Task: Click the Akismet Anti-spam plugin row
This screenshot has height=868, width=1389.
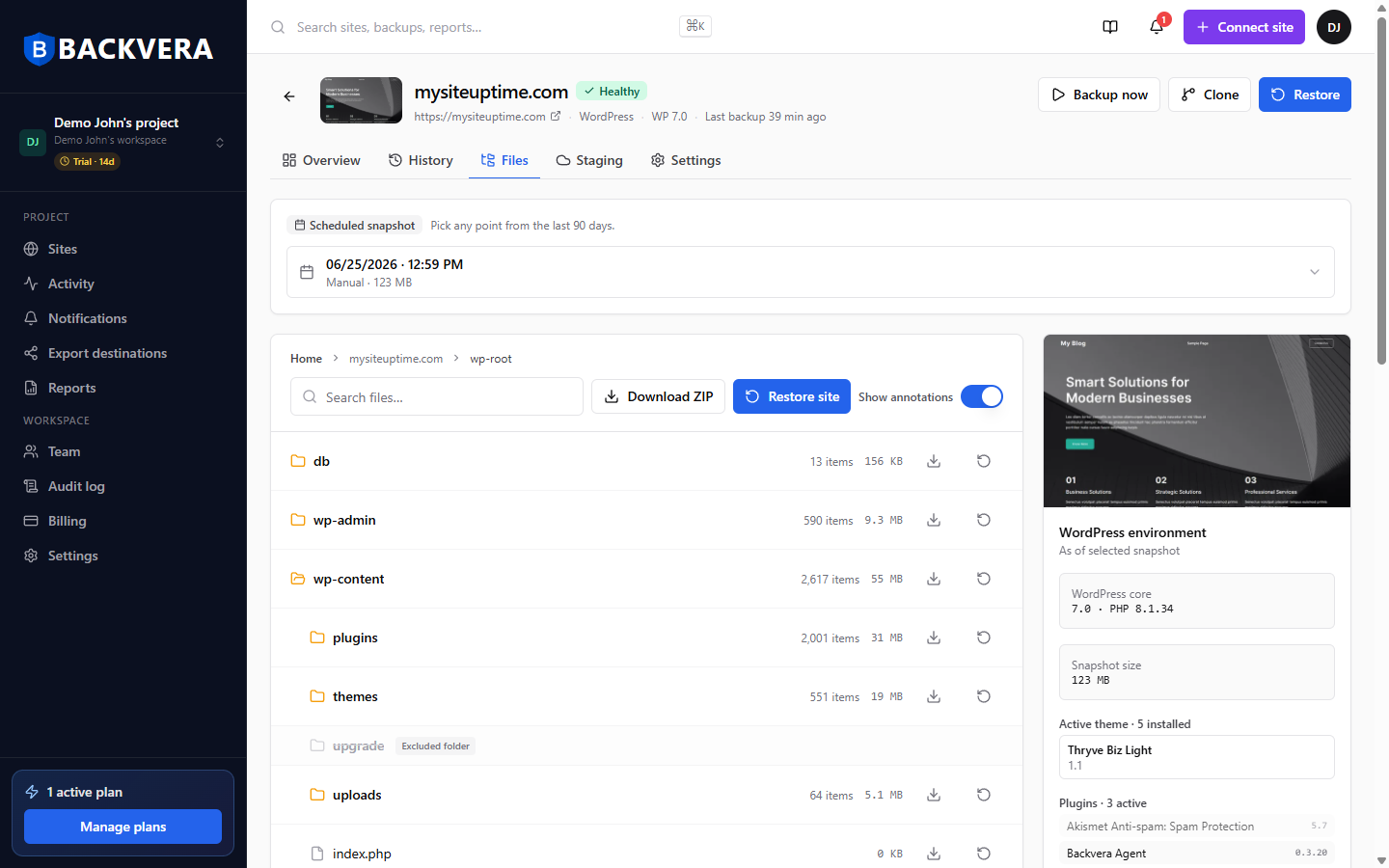Action: (1197, 827)
